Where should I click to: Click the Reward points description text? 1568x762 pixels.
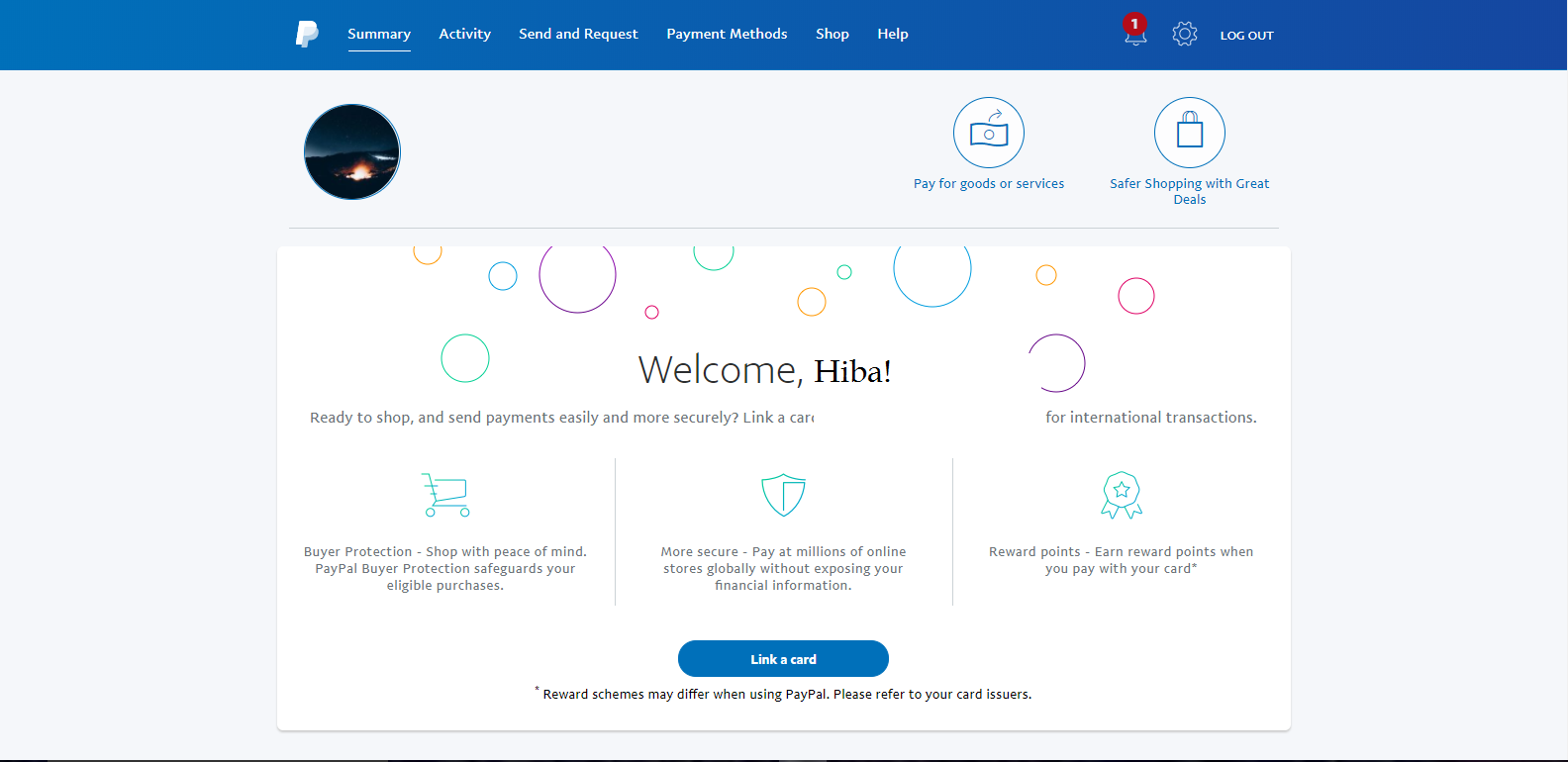click(1122, 560)
